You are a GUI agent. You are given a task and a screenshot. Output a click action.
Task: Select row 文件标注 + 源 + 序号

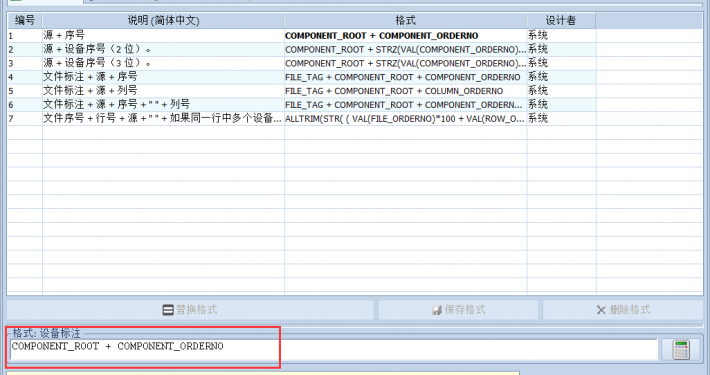(x=163, y=77)
